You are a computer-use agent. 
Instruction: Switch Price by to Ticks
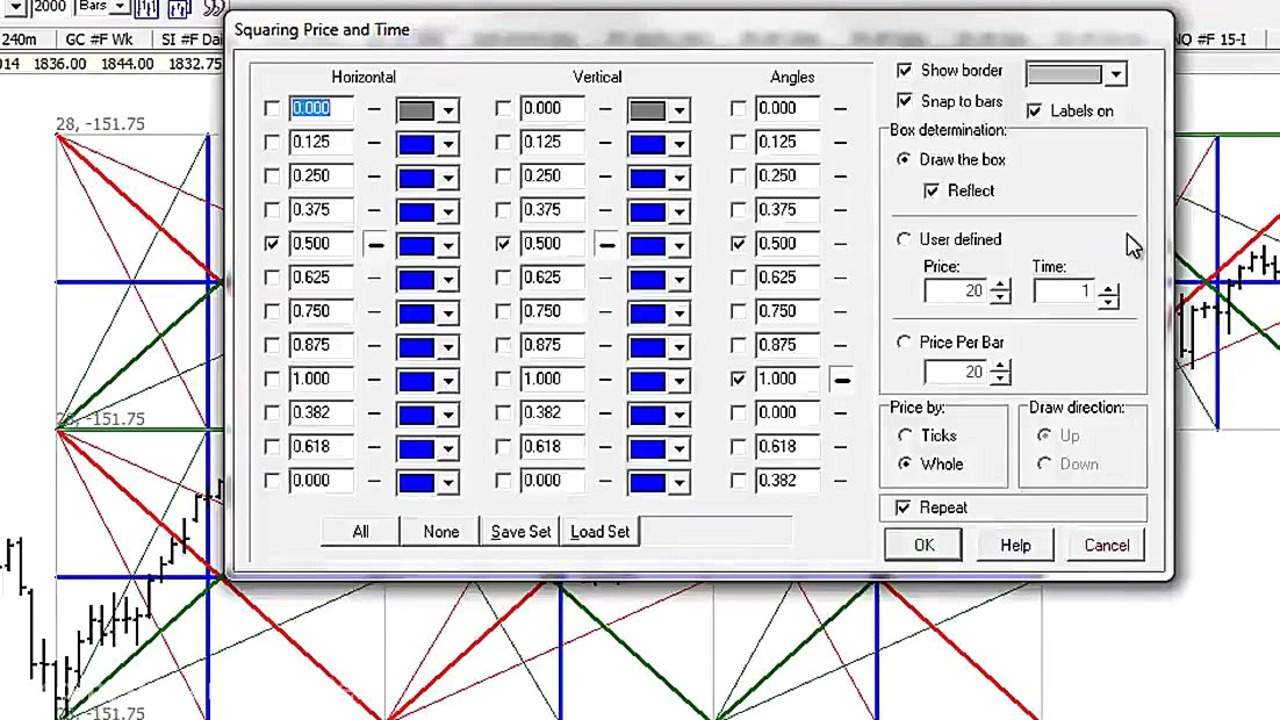[x=906, y=435]
